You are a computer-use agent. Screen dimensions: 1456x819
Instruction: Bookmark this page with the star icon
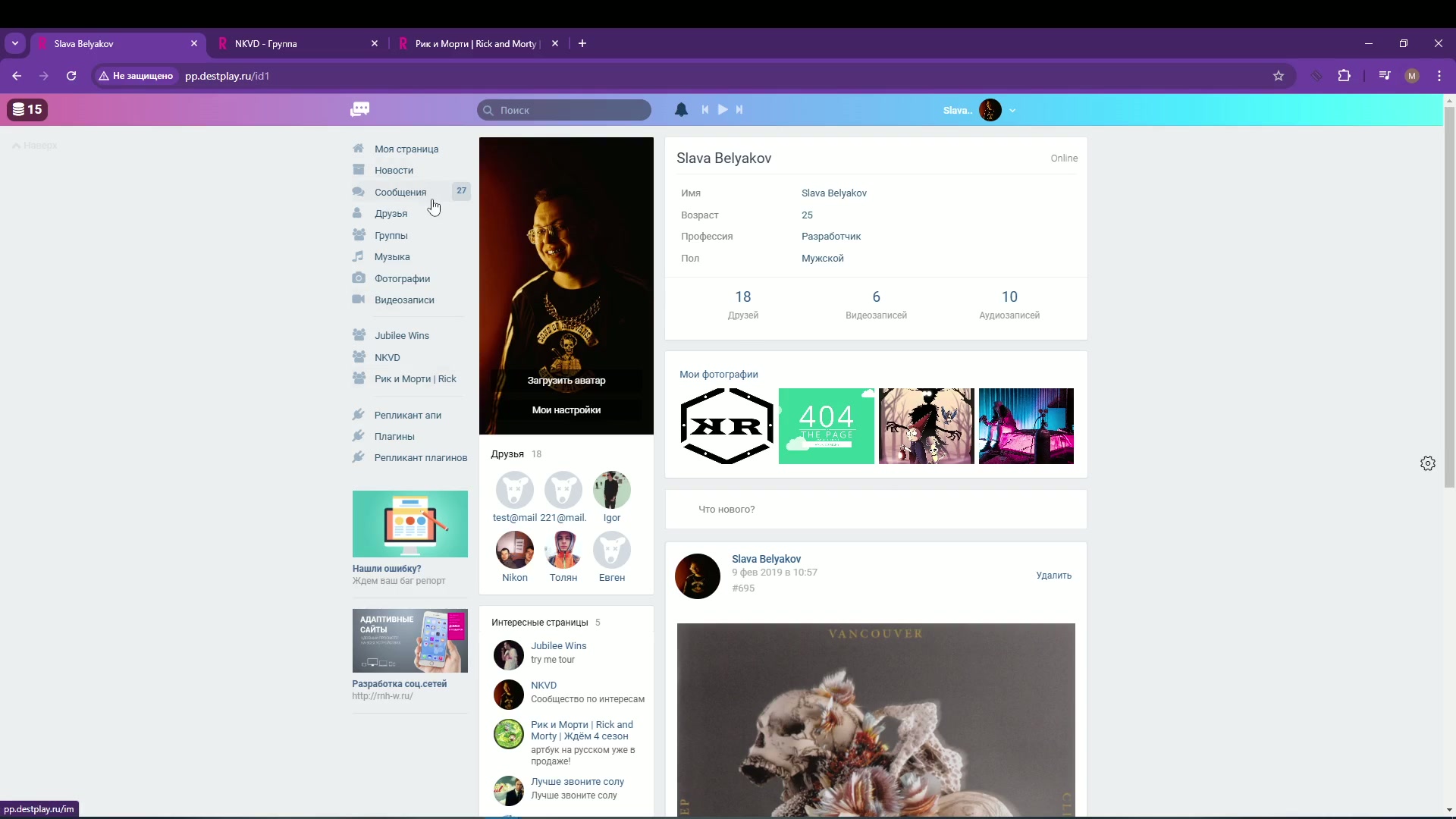(1279, 76)
